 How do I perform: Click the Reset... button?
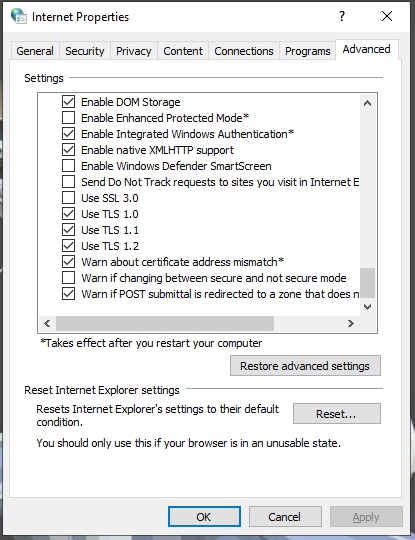(x=336, y=414)
